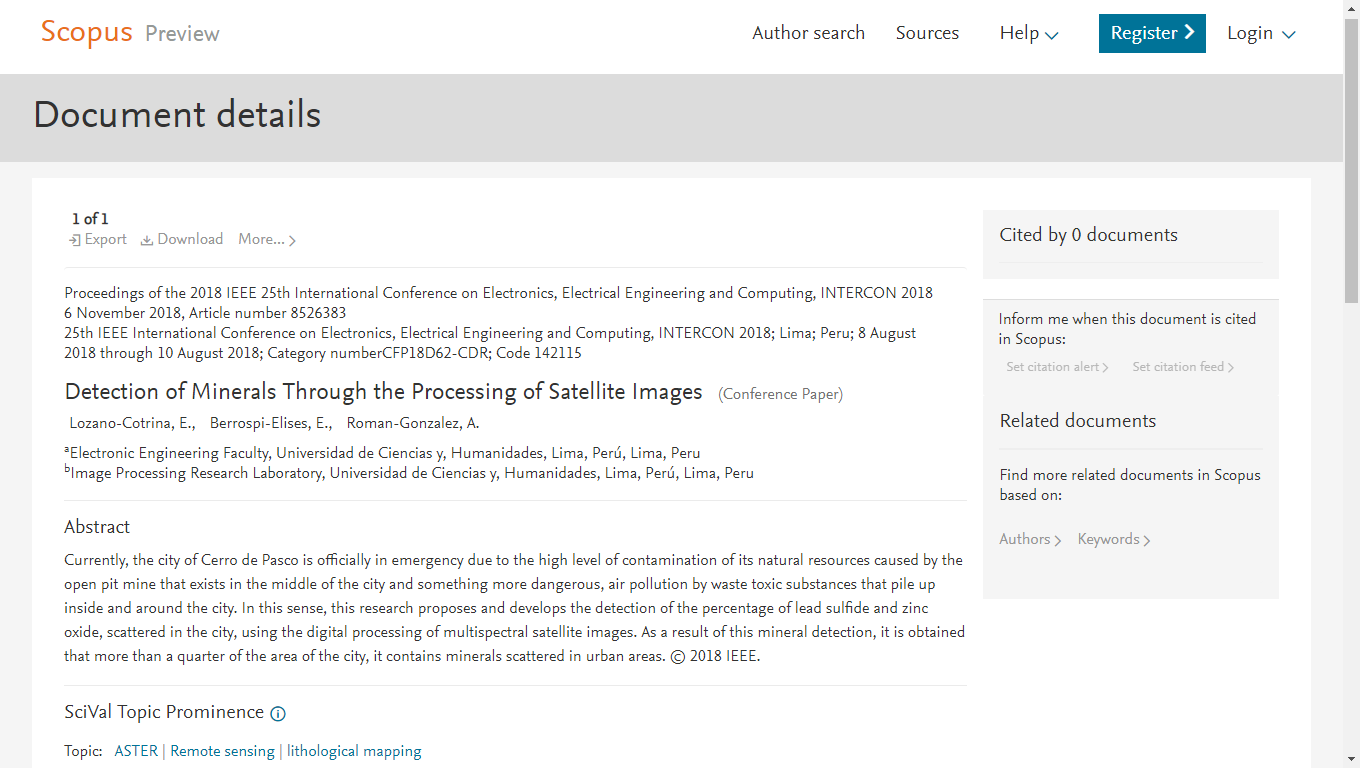
Task: Click the Scopus logo
Action: coord(86,32)
